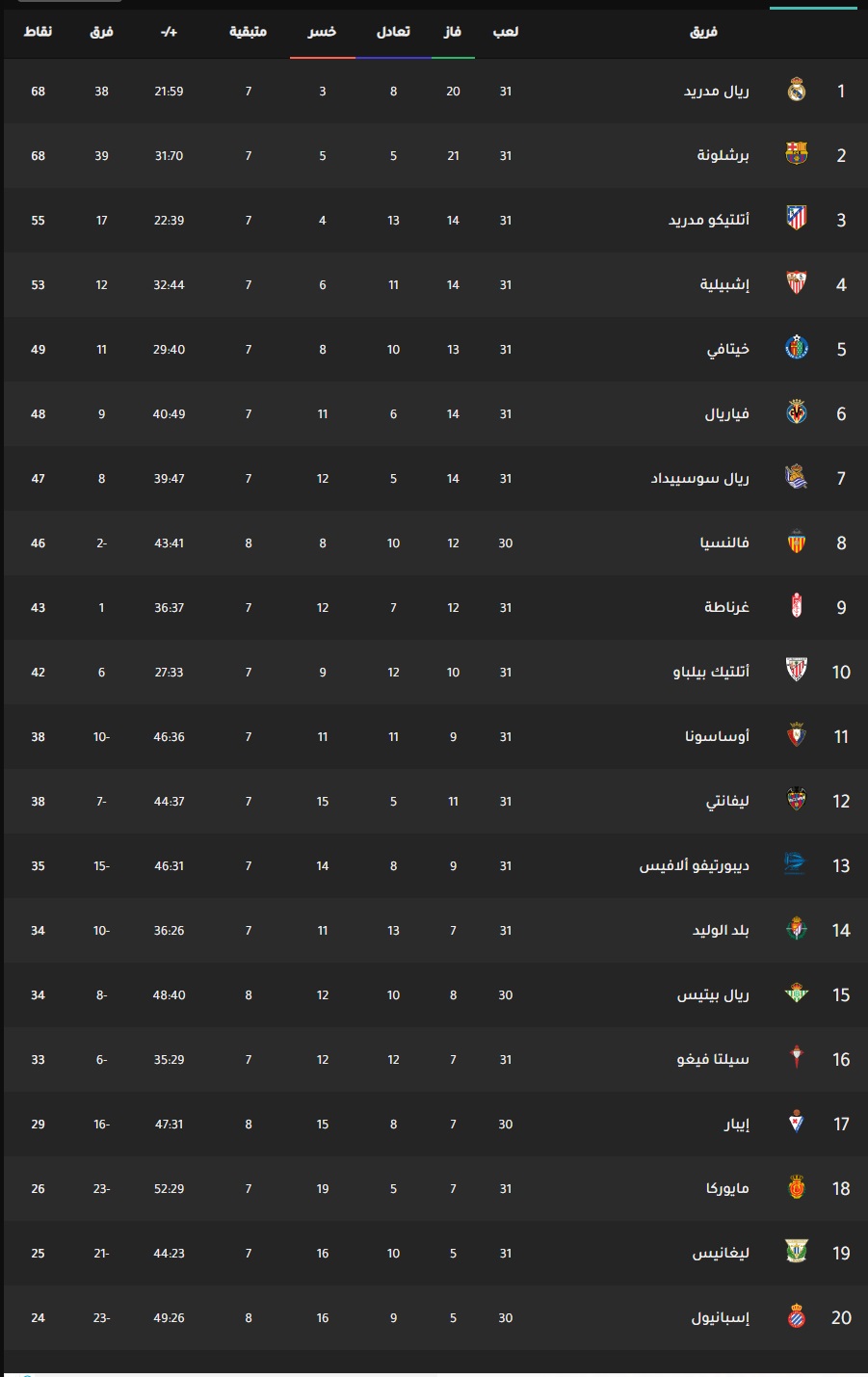The width and height of the screenshot is (868, 1377).
Task: Click the ليغانيس team name
Action: 721,1253
